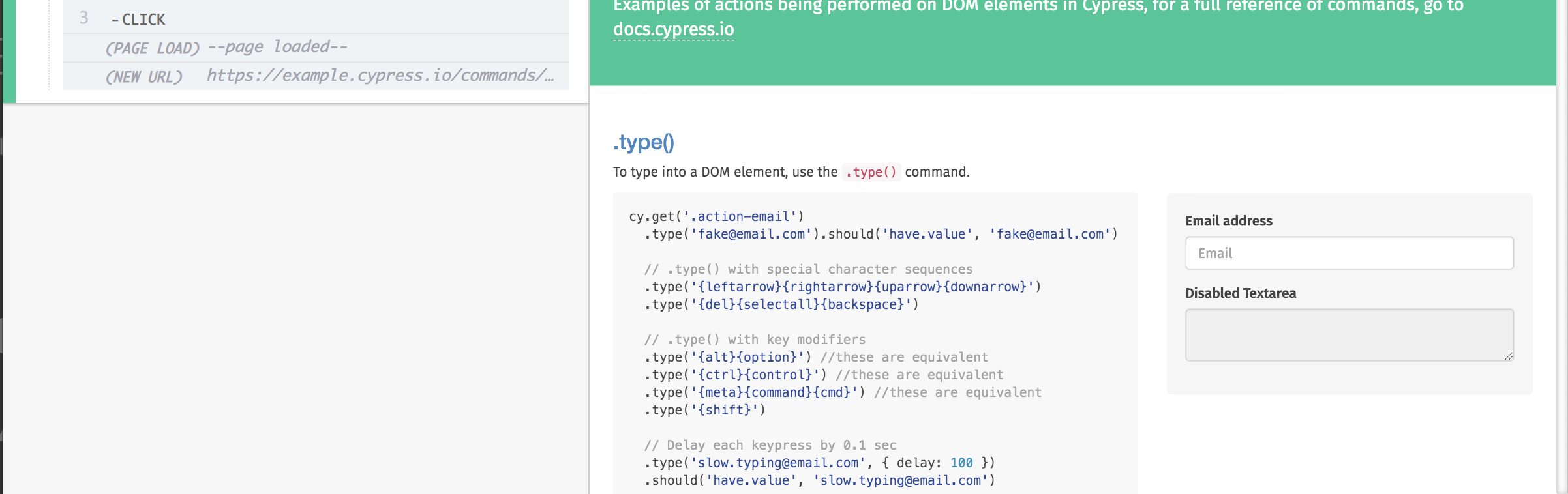Click the page's vertical scrollbar
The width and height of the screenshot is (1568, 494).
pos(1562,247)
